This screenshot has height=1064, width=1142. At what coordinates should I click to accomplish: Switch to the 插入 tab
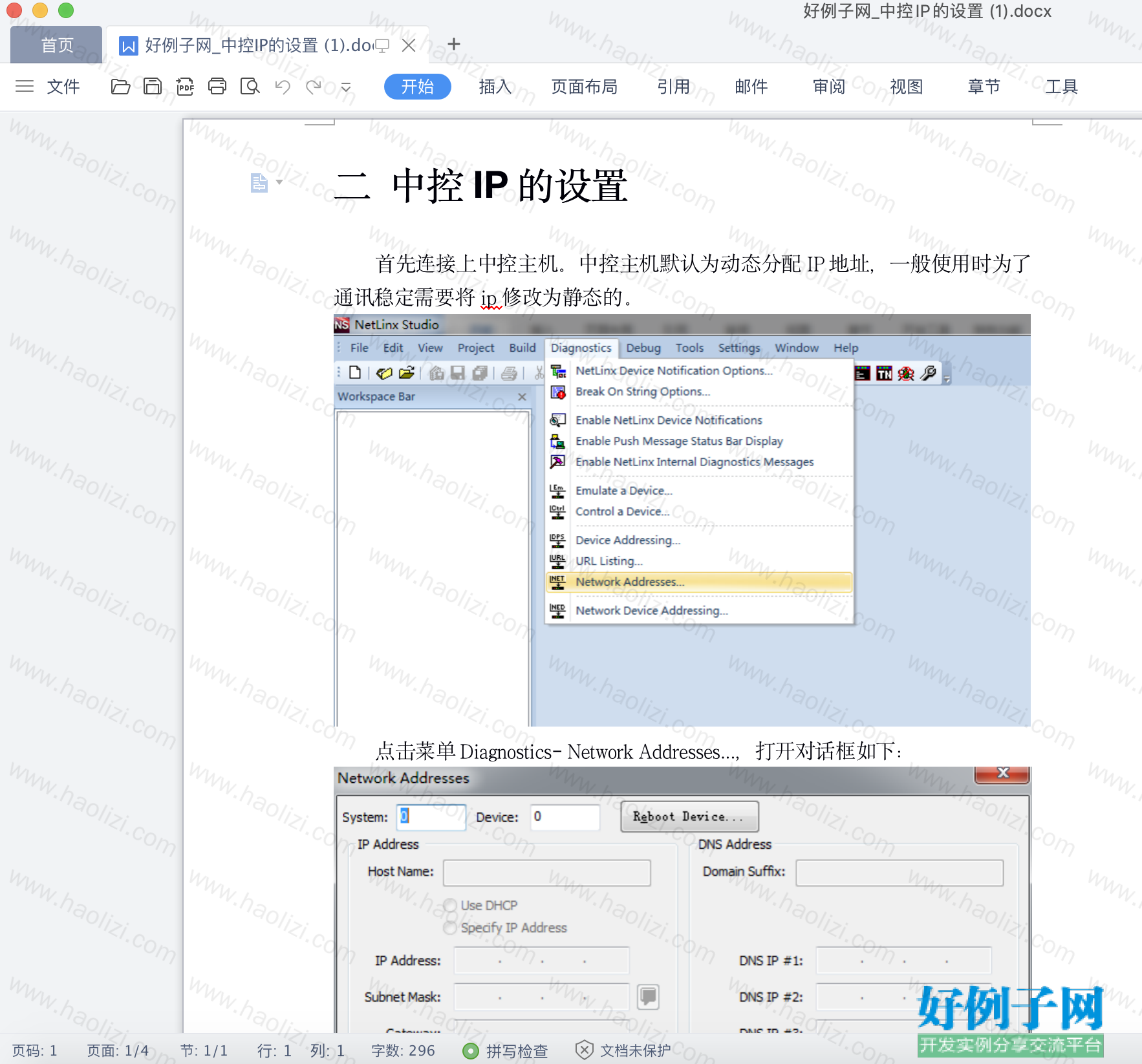495,86
